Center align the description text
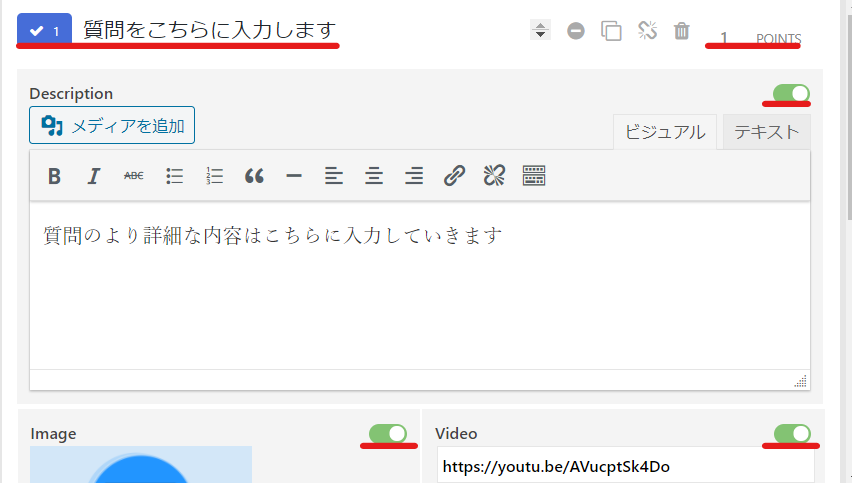The image size is (852, 483). (x=374, y=176)
